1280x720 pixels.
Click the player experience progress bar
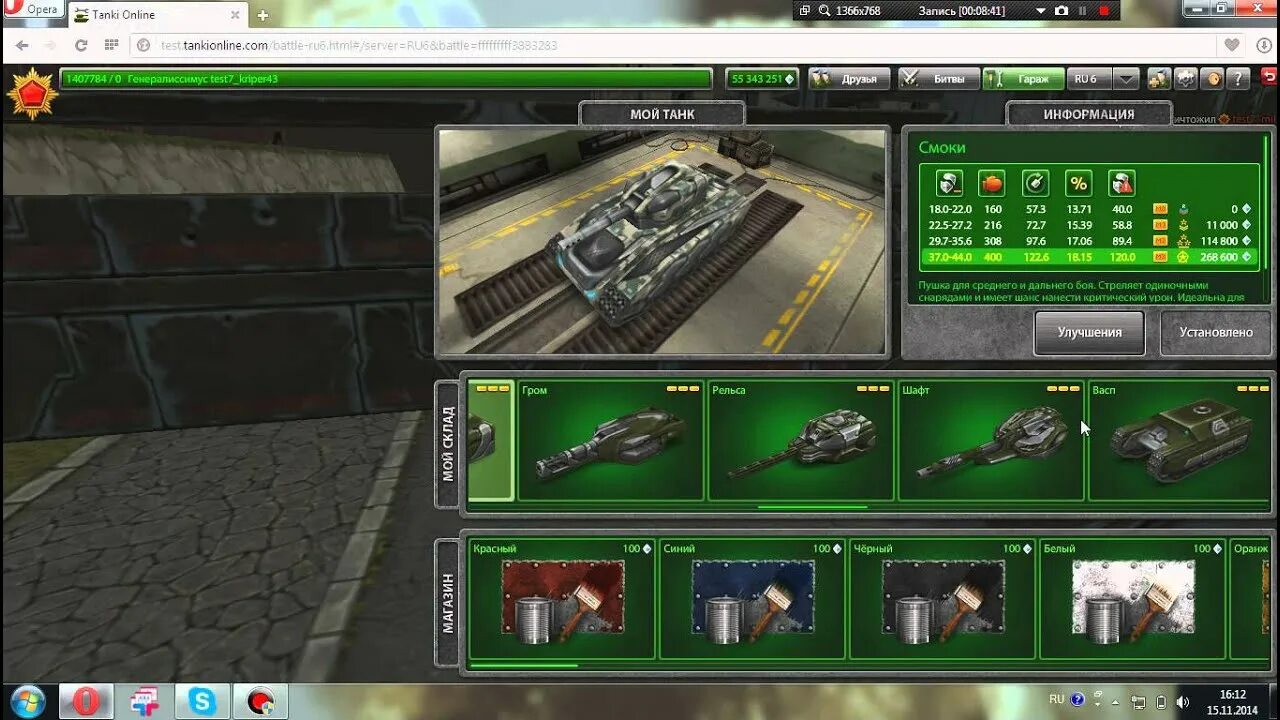click(385, 79)
